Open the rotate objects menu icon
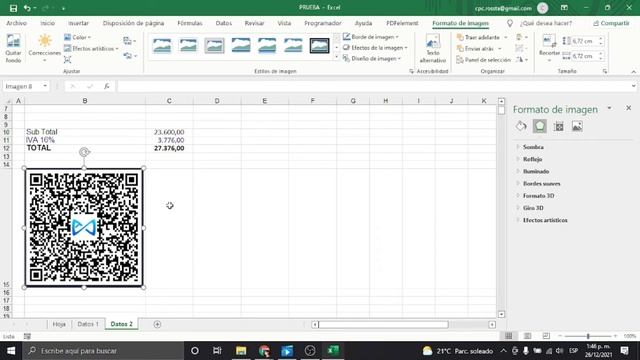This screenshot has width=640, height=360. 521,60
